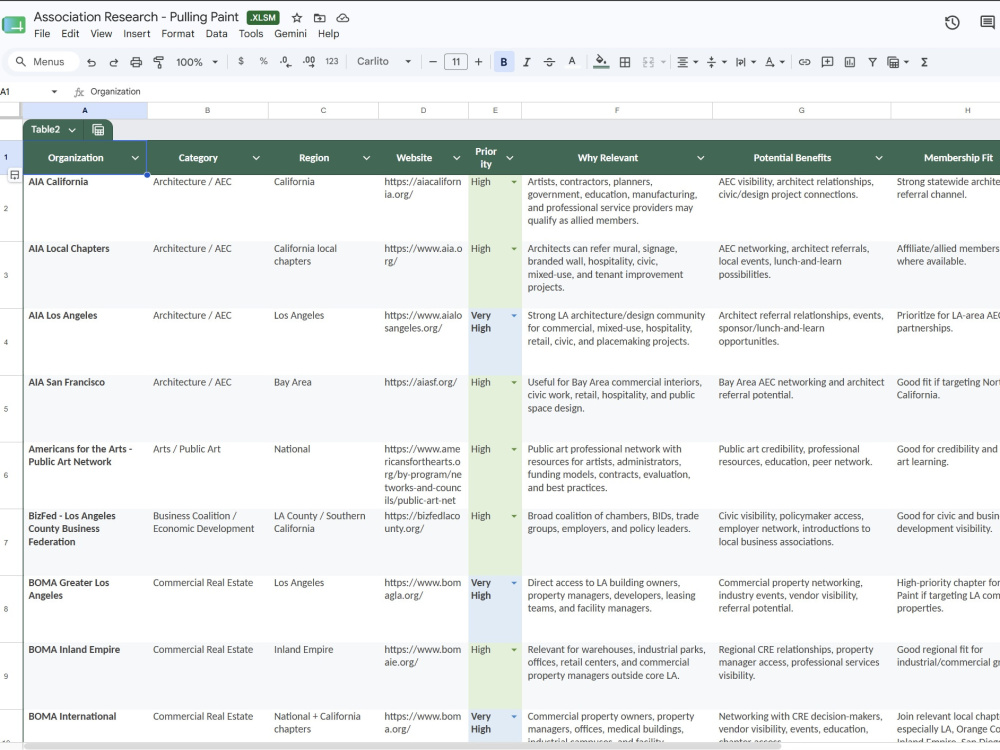Image resolution: width=1000 pixels, height=750 pixels.
Task: Click the Sheets home logo
Action: pos(14,24)
